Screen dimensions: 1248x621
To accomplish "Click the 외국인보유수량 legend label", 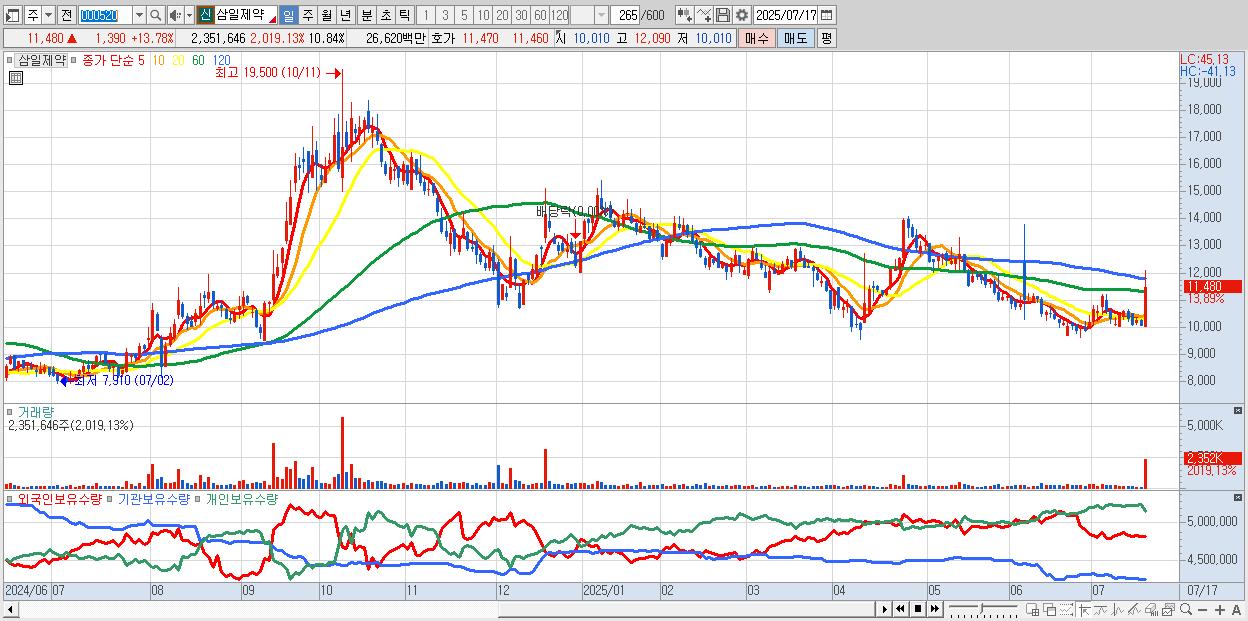I will click(x=59, y=498).
